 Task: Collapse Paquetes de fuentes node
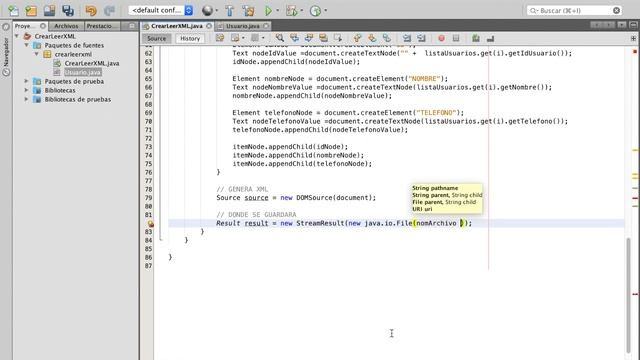pos(27,45)
